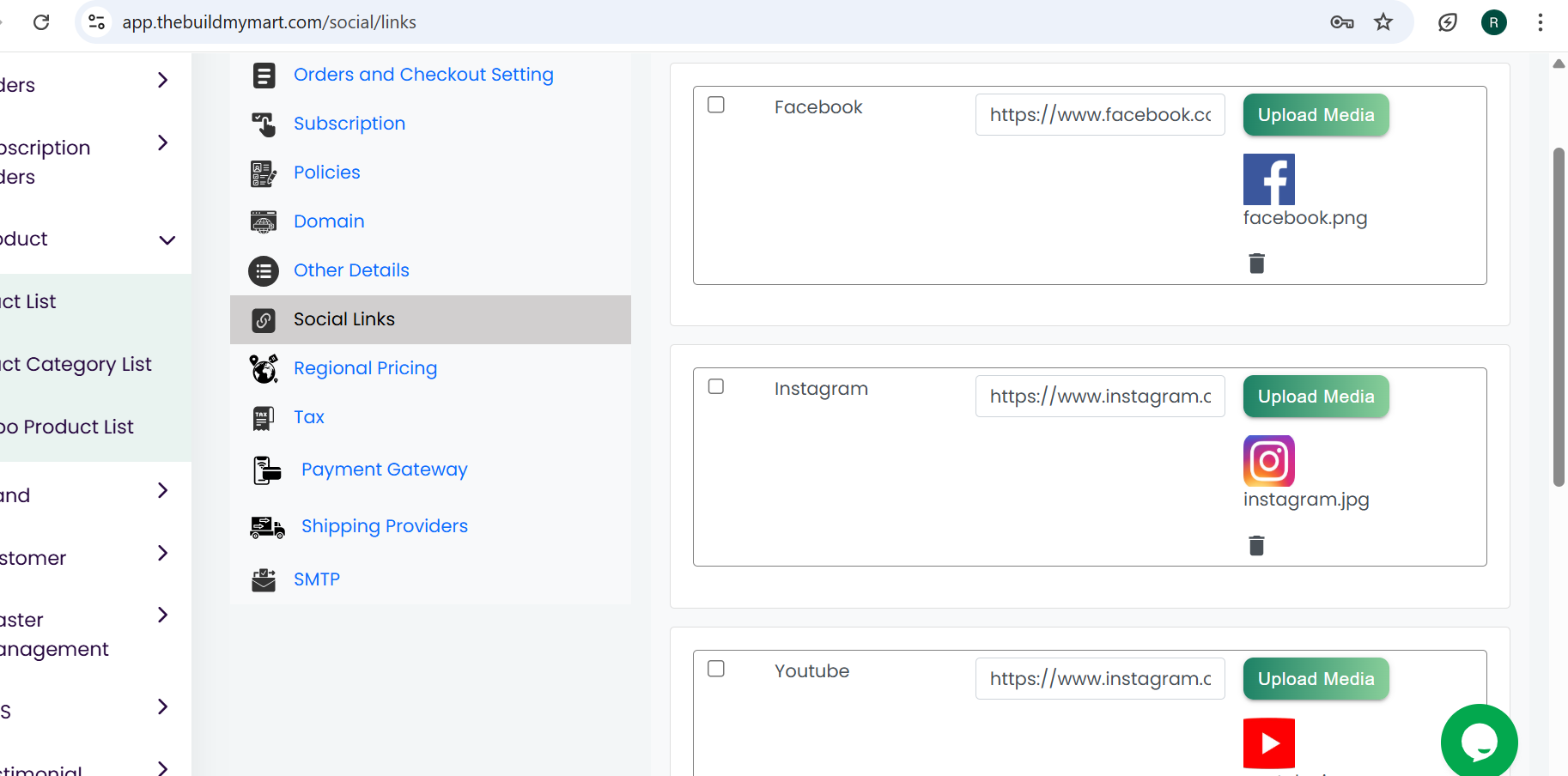Go to Subscription settings link
Screen dimensions: 1568x776
pyautogui.click(x=349, y=124)
